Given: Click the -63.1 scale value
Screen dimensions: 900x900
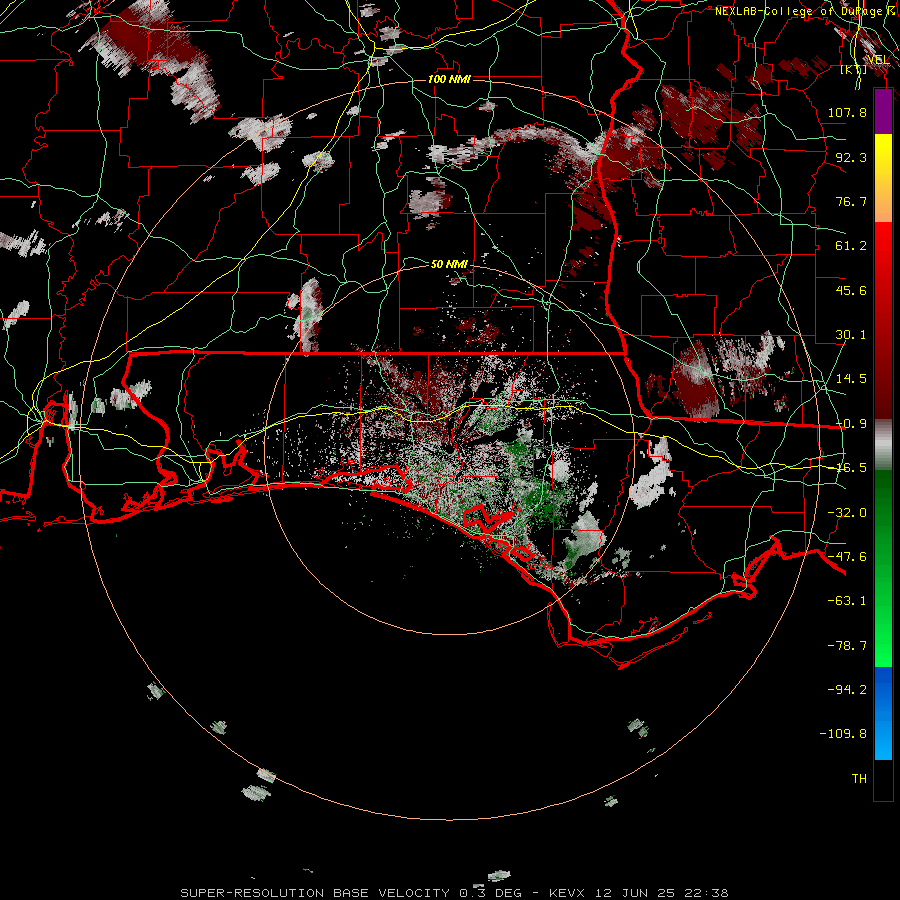Looking at the screenshot, I should pos(847,601).
